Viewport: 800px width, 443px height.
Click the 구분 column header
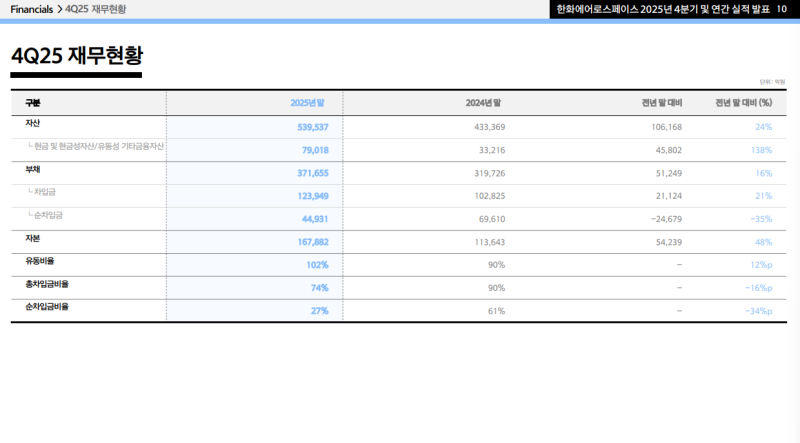(x=33, y=103)
